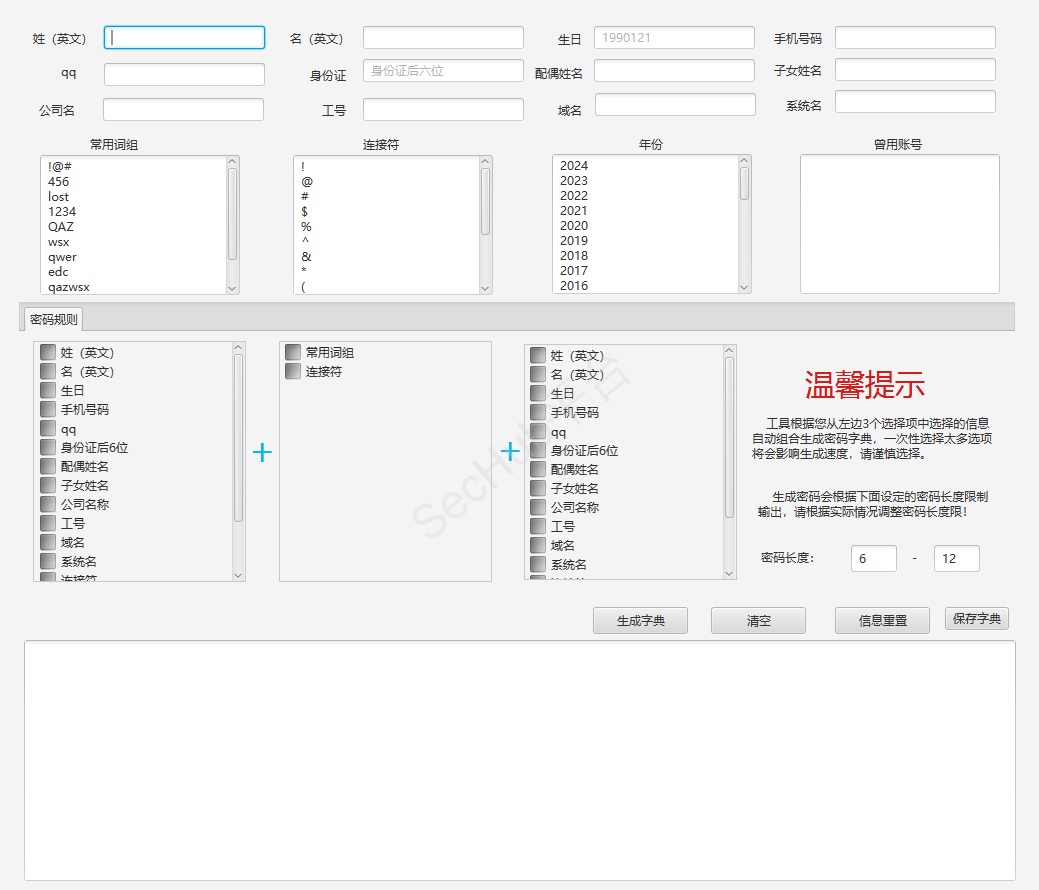Save dictionary using 保存字典 button
Screen dimensions: 1039x890
tap(976, 619)
